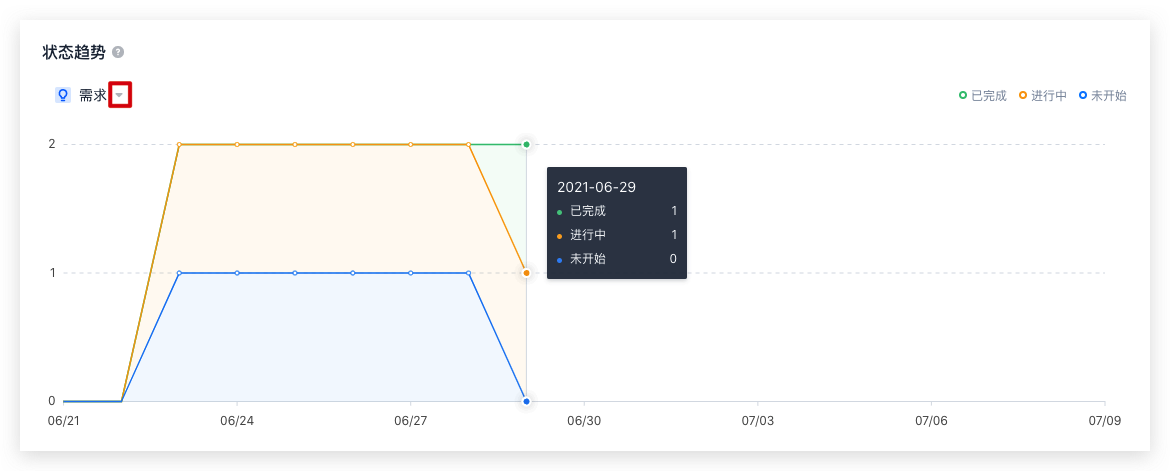Viewport: 1170px width, 471px height.
Task: Click the orange data point at value 1
Action: (526, 273)
